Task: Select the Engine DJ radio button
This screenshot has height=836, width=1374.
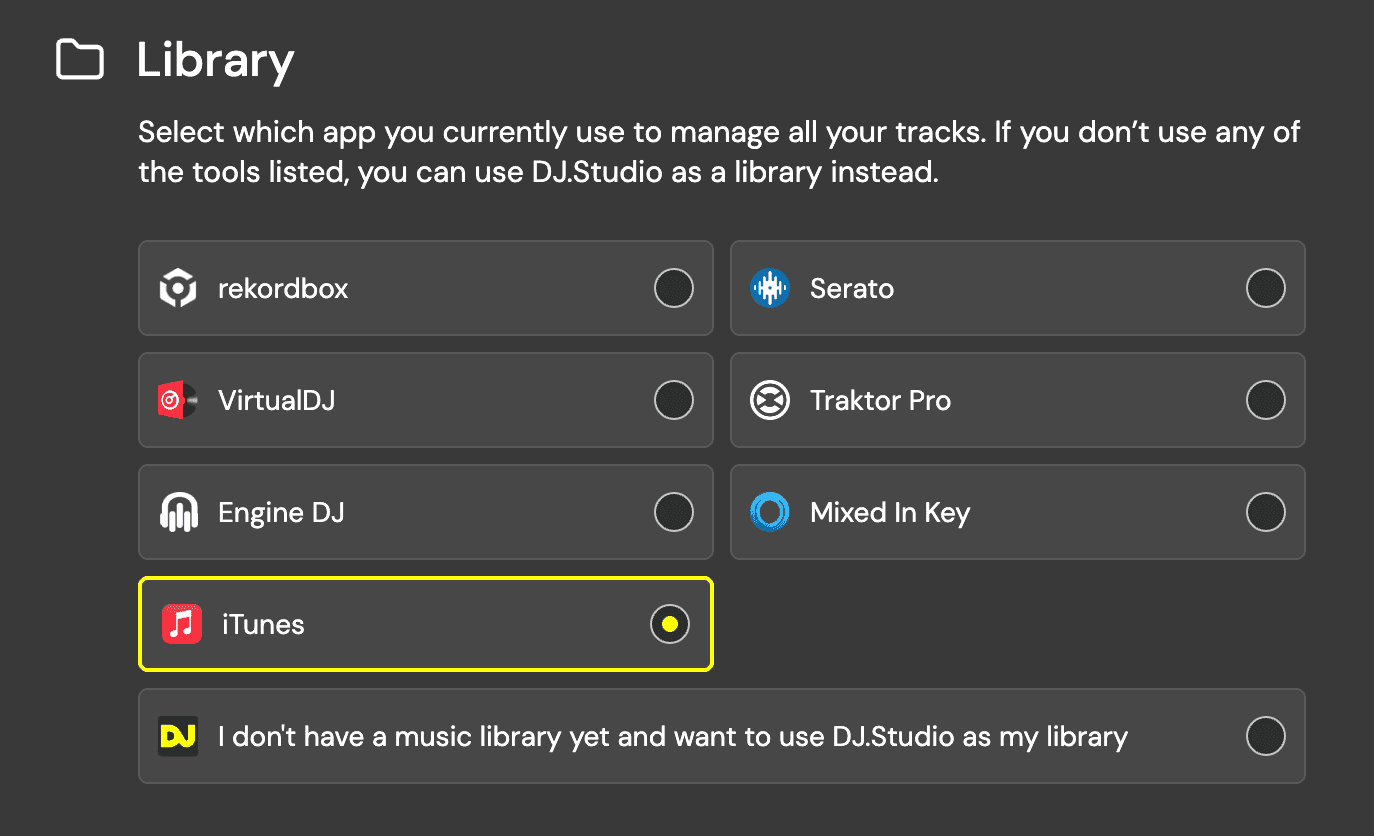Action: pos(674,512)
